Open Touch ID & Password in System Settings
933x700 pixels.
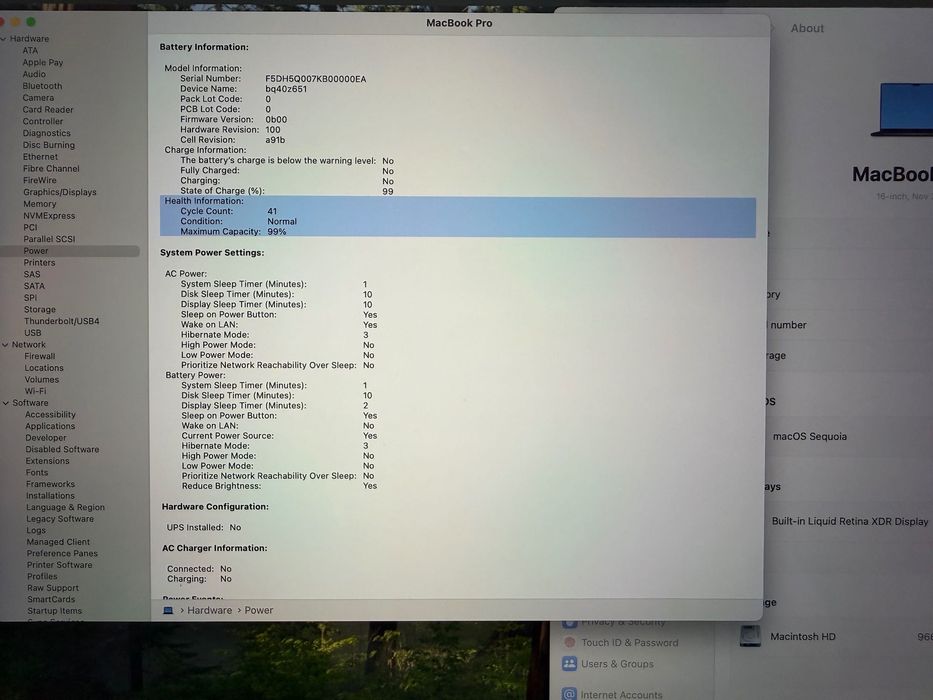(621, 643)
